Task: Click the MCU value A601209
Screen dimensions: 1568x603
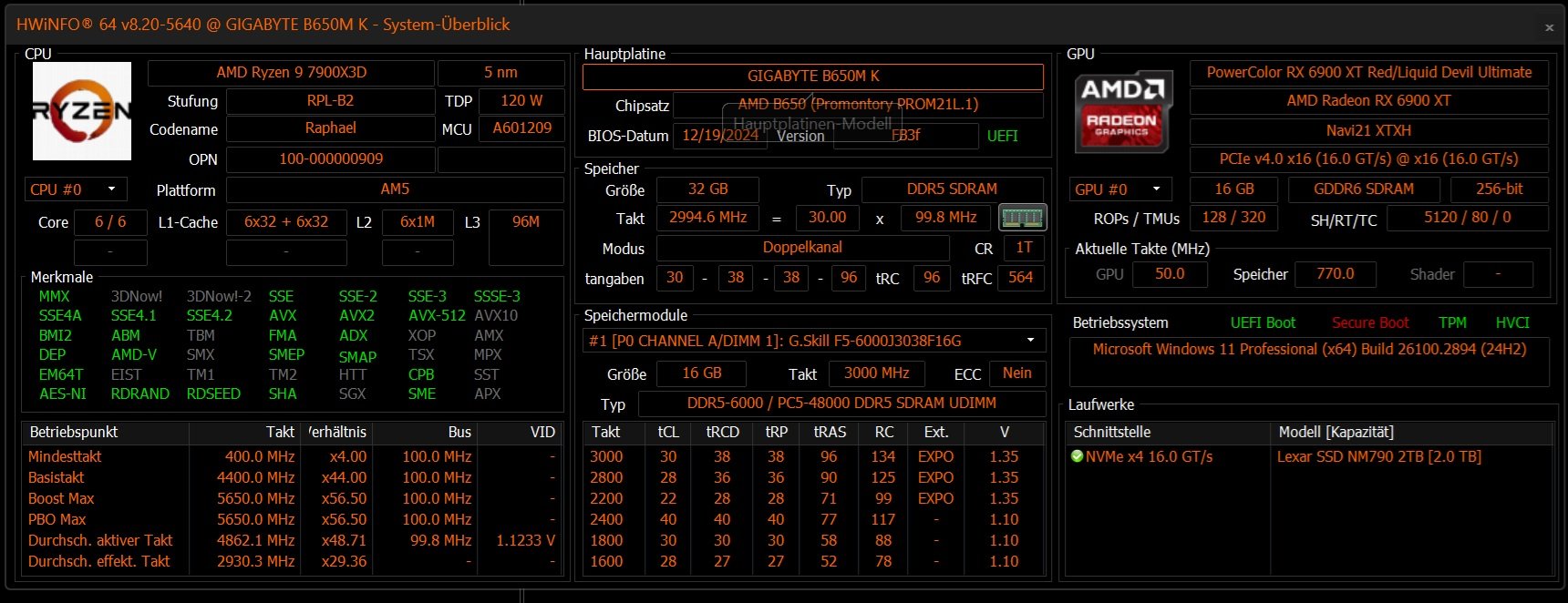Action: (521, 128)
